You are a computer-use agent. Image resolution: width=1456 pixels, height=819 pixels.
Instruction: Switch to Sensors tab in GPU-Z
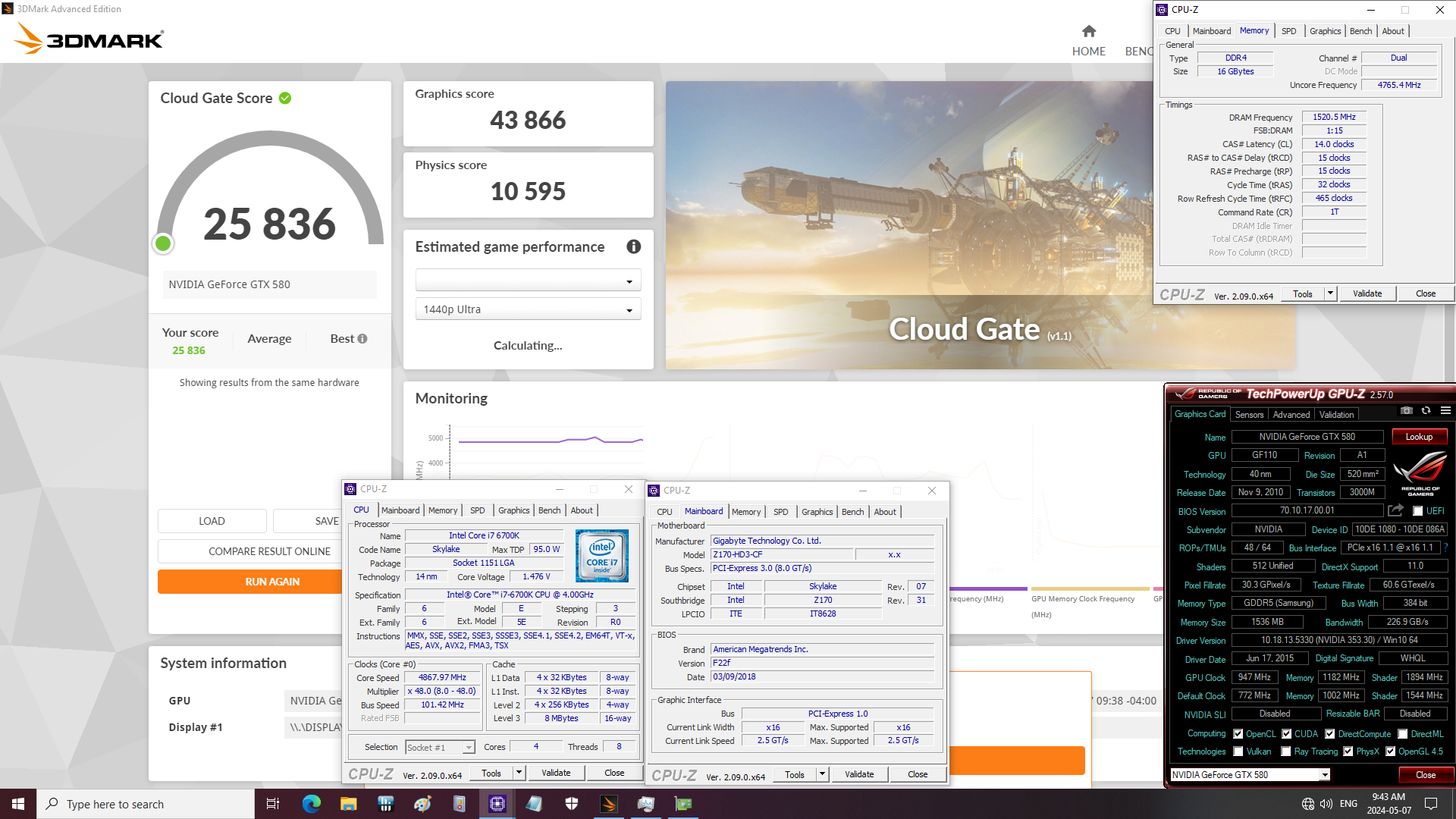click(1249, 415)
